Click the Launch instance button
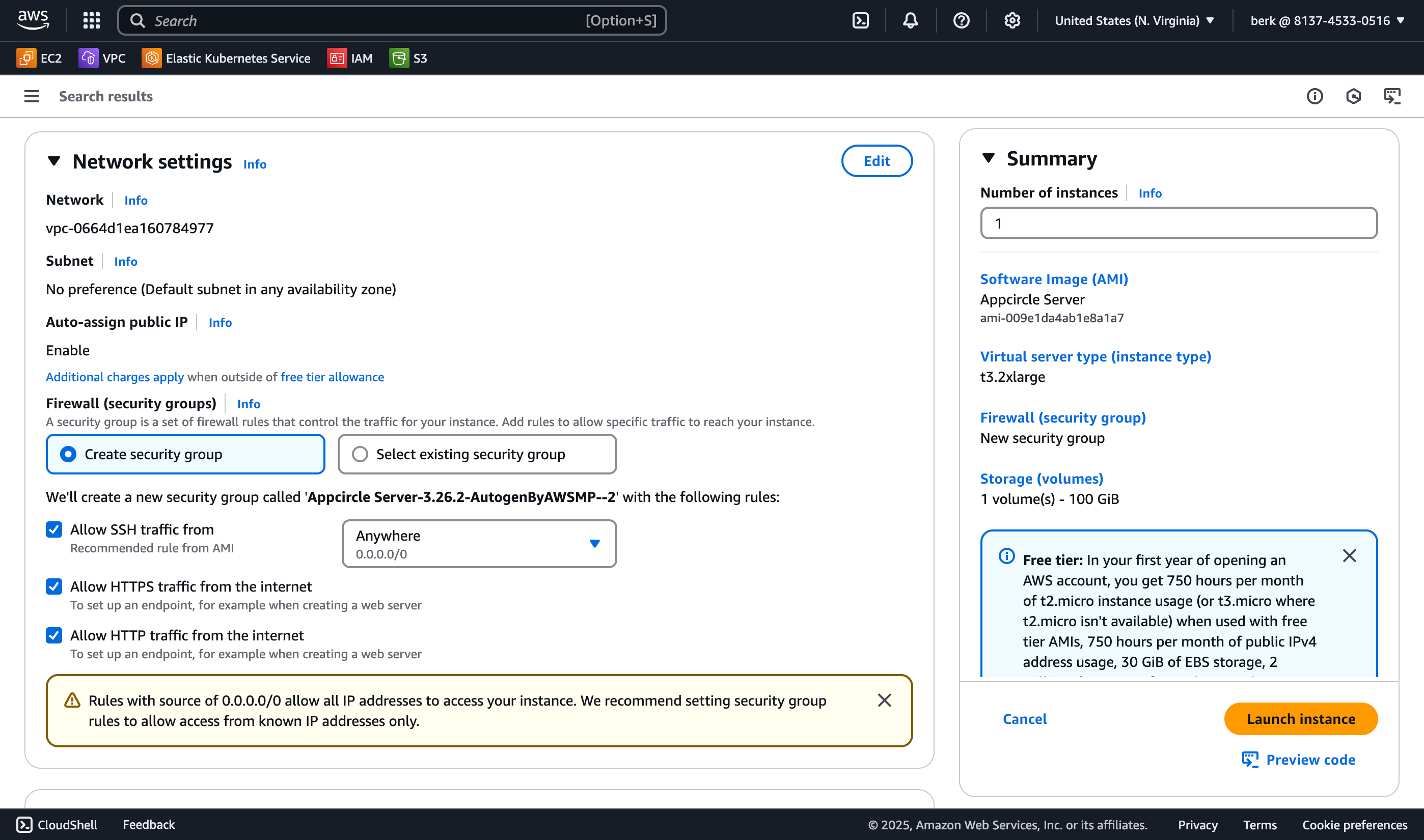Viewport: 1424px width, 840px height. [x=1301, y=719]
